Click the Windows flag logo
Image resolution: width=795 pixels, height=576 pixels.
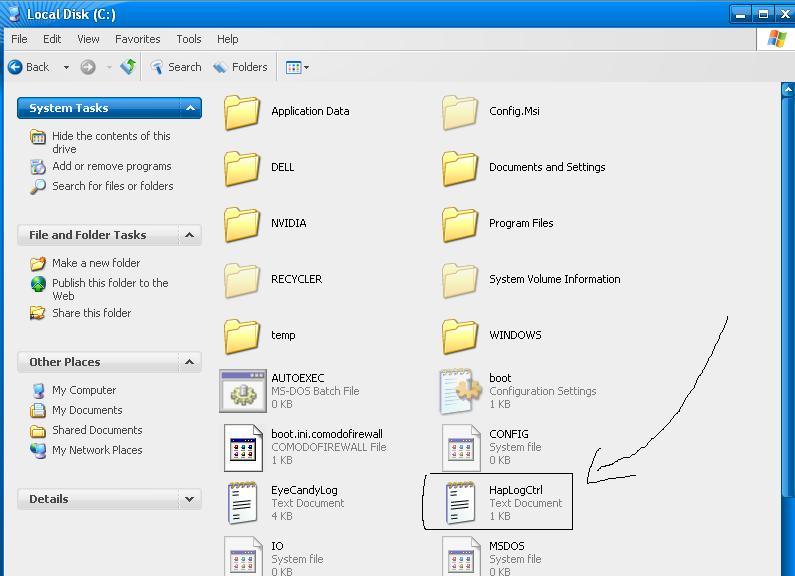[776, 39]
